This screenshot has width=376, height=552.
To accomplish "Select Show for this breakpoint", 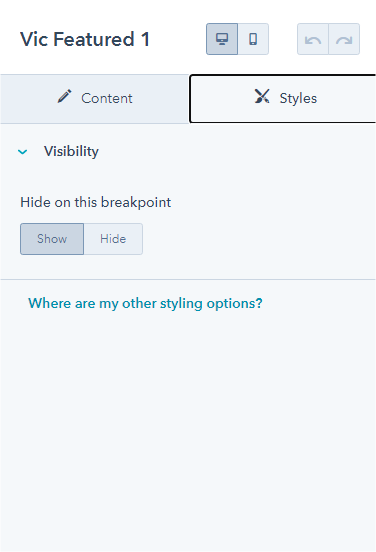I will point(52,239).
